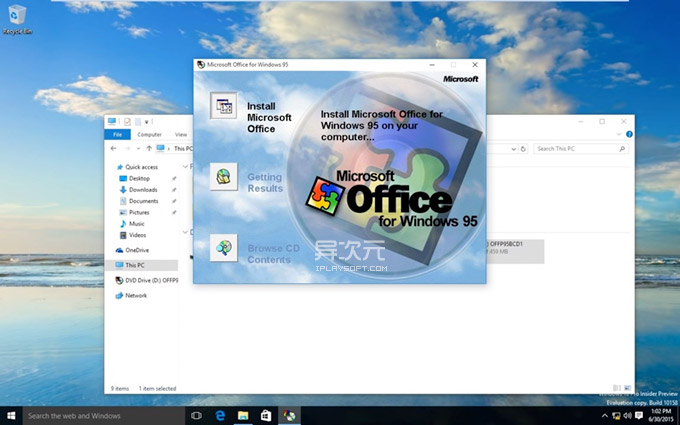Click the '9 items' status bar text
680x425 pixels.
click(x=120, y=389)
